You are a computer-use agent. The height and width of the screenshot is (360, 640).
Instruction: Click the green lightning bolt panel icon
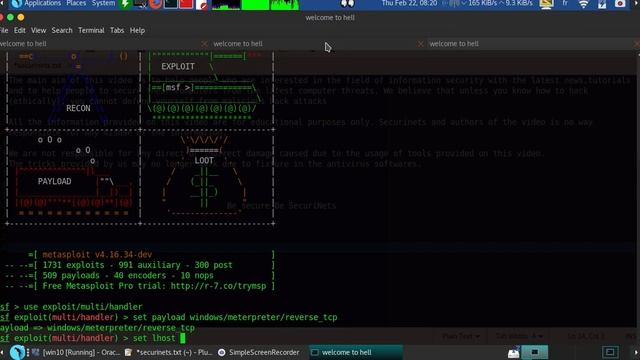[125, 4]
